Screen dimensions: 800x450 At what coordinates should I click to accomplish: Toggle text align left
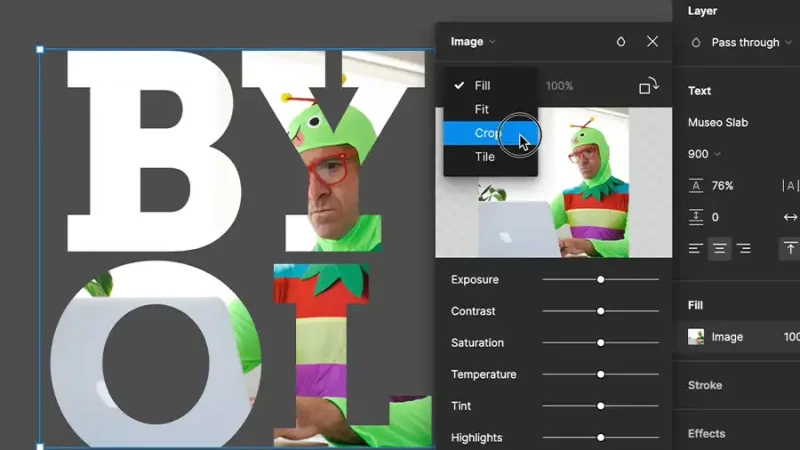click(696, 248)
